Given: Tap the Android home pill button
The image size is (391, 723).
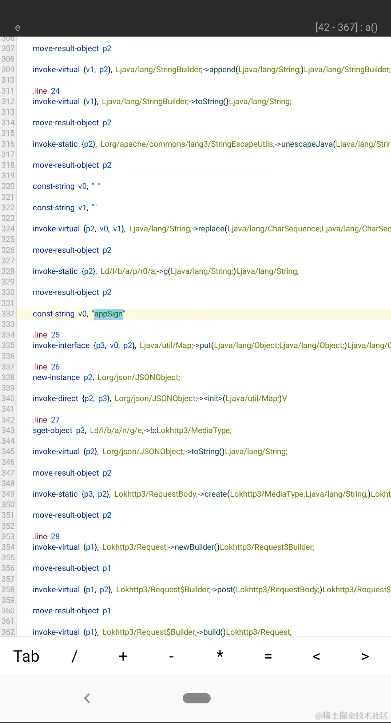Looking at the screenshot, I should (x=197, y=698).
